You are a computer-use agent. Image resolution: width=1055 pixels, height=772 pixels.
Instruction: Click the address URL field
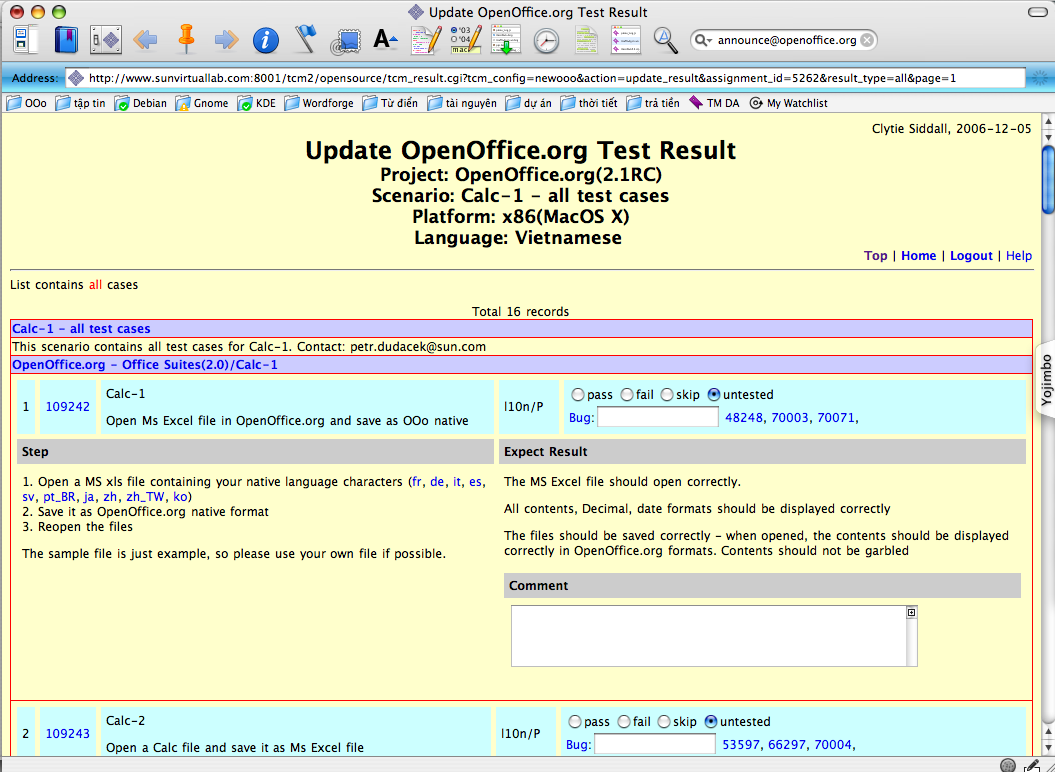[x=545, y=78]
